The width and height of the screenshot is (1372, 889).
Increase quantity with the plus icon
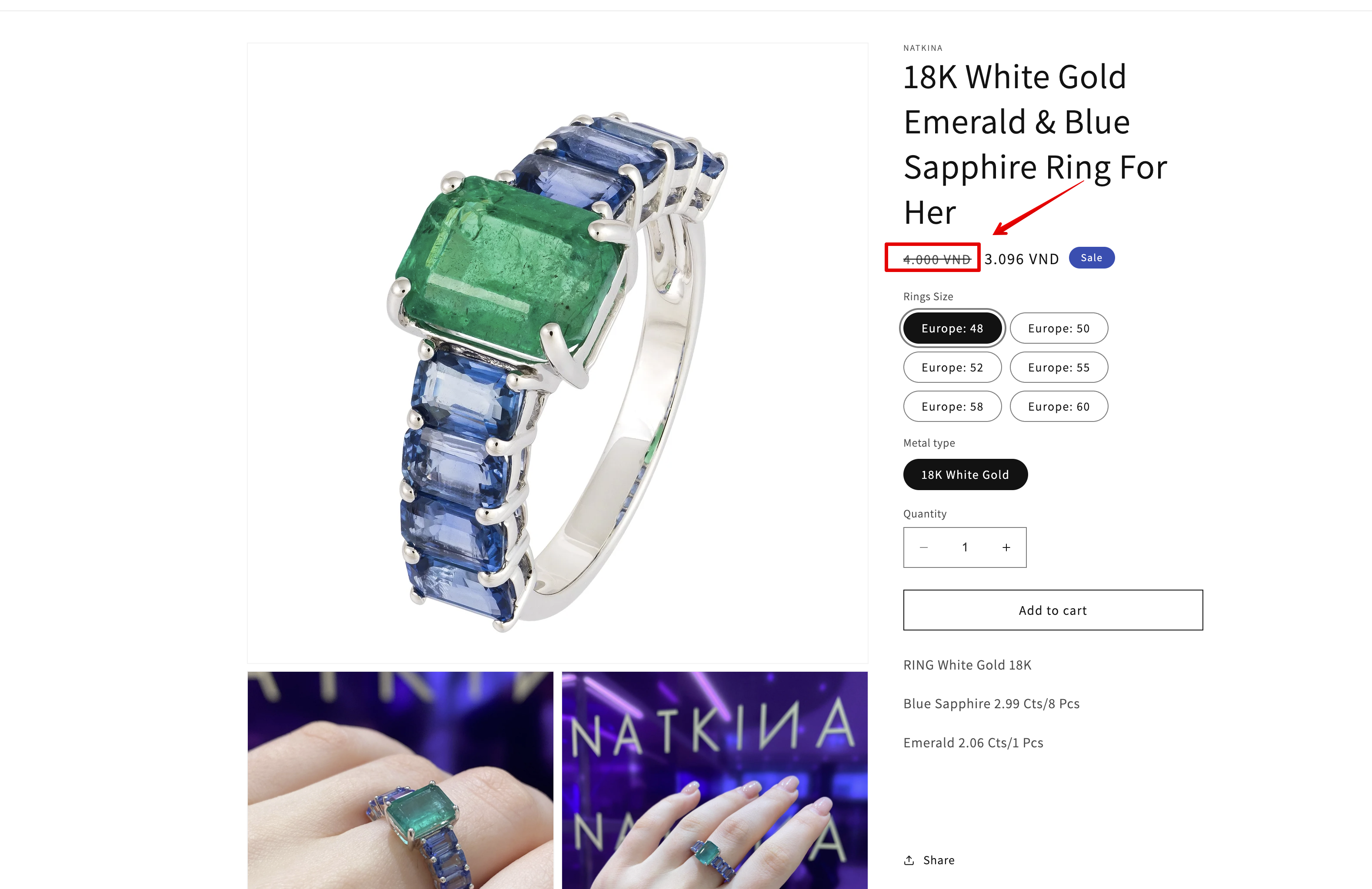(1006, 547)
